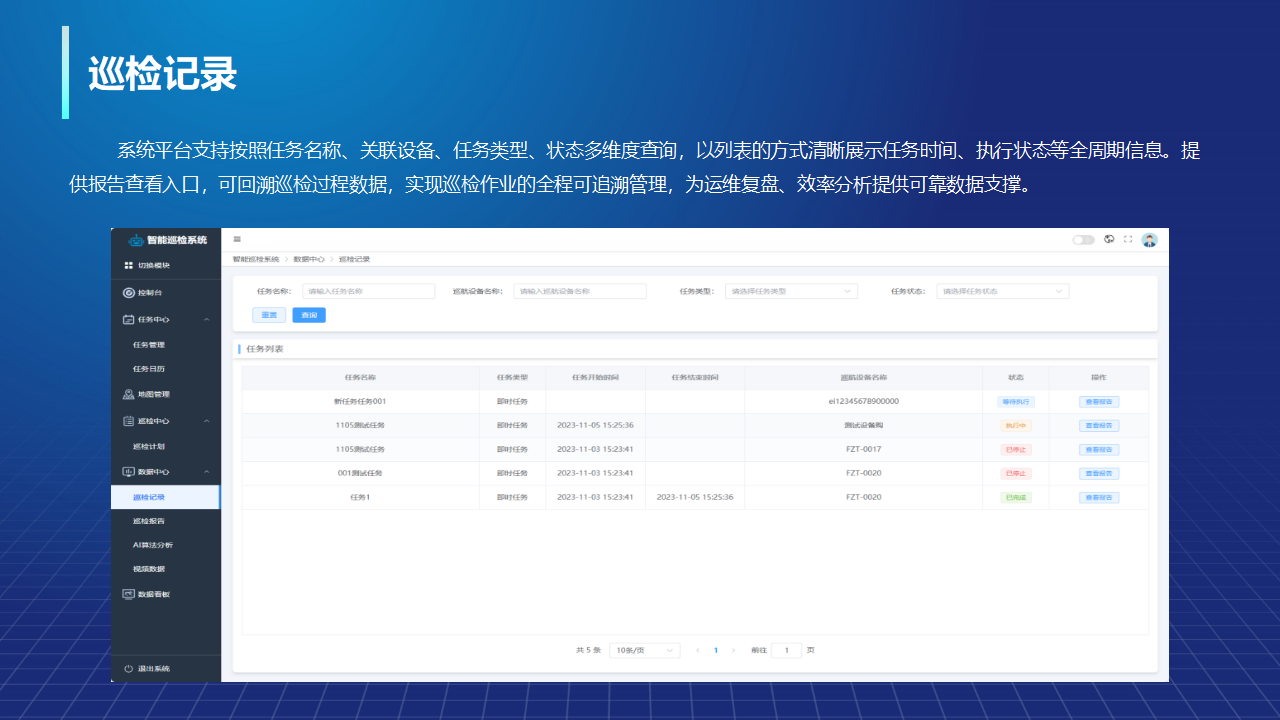Click the theme palette icon in header
Screen dimensions: 1280x720
(x=1109, y=239)
